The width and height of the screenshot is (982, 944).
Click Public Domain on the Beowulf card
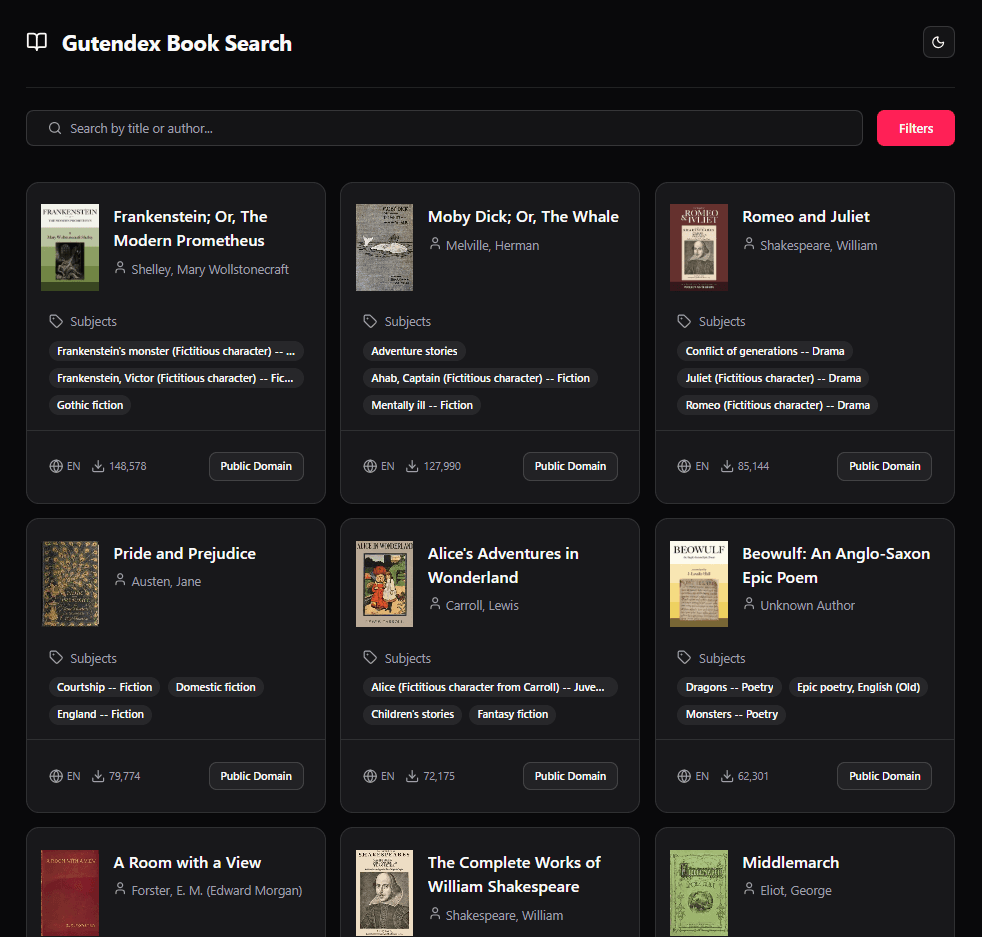tap(884, 776)
